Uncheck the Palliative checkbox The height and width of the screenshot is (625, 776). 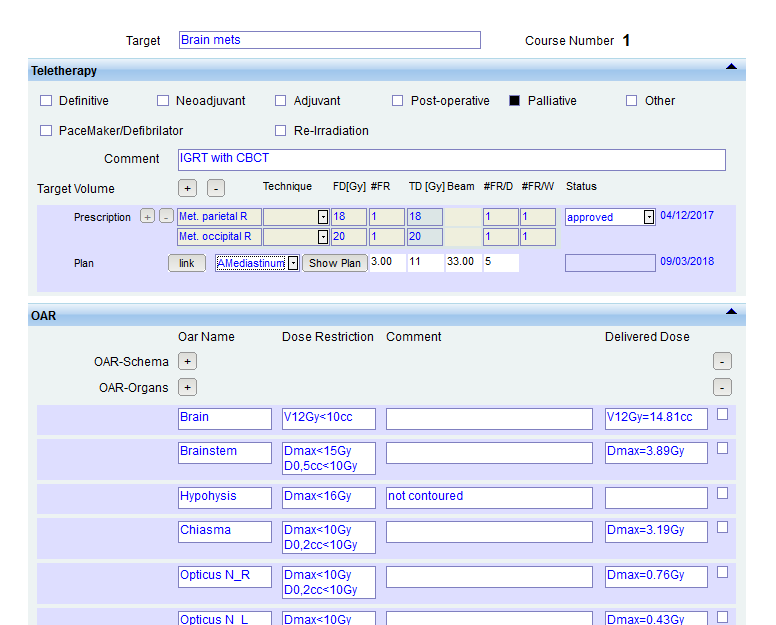[x=515, y=100]
